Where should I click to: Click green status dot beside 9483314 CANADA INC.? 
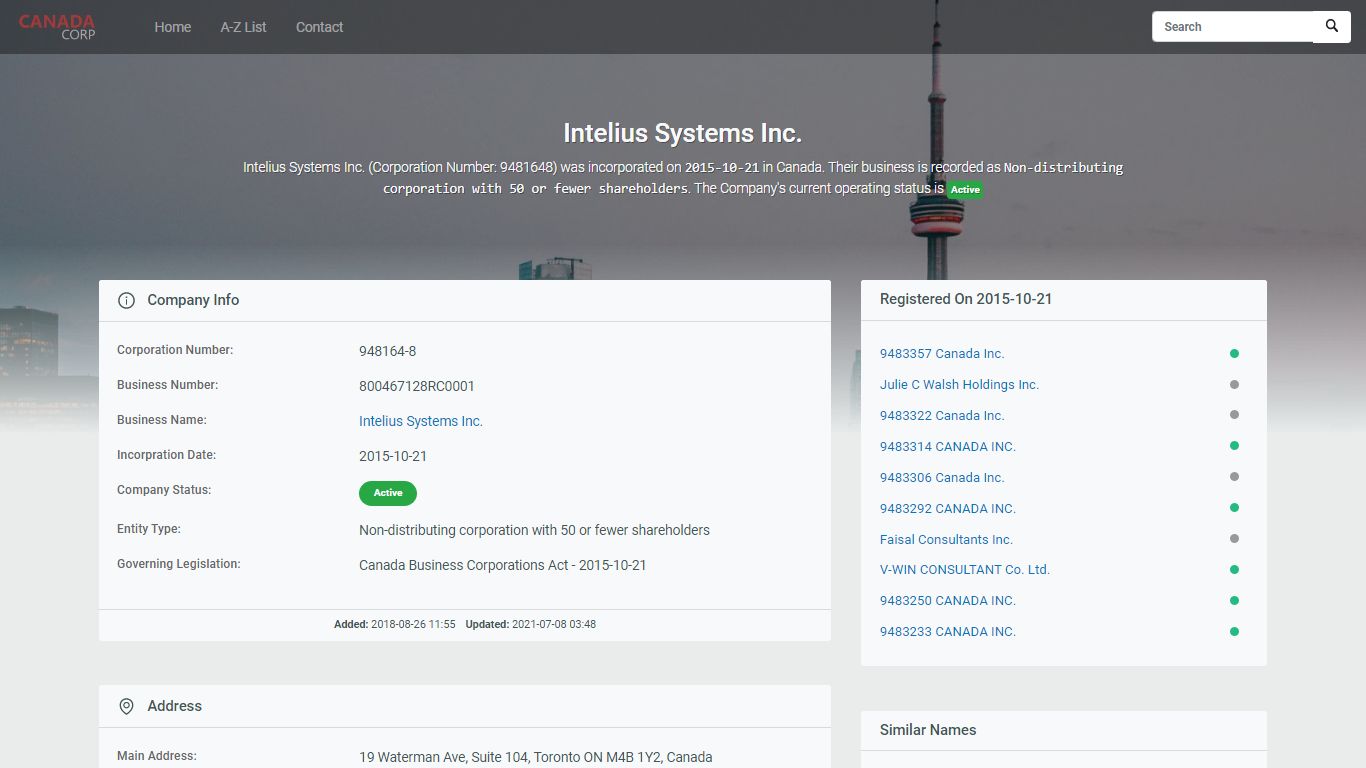1234,446
